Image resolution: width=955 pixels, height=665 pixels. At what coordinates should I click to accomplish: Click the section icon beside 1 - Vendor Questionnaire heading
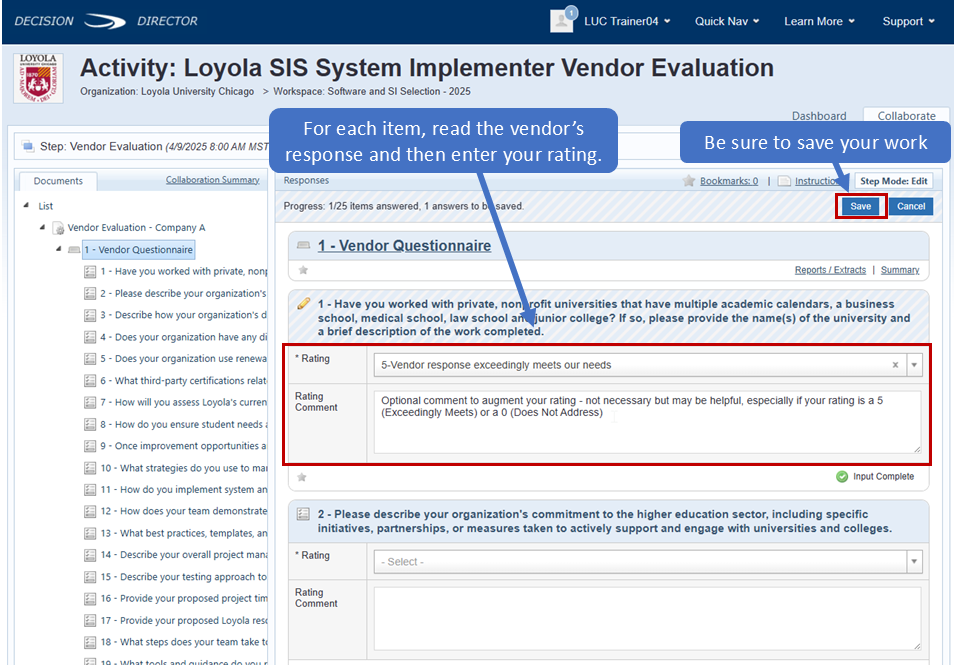303,245
